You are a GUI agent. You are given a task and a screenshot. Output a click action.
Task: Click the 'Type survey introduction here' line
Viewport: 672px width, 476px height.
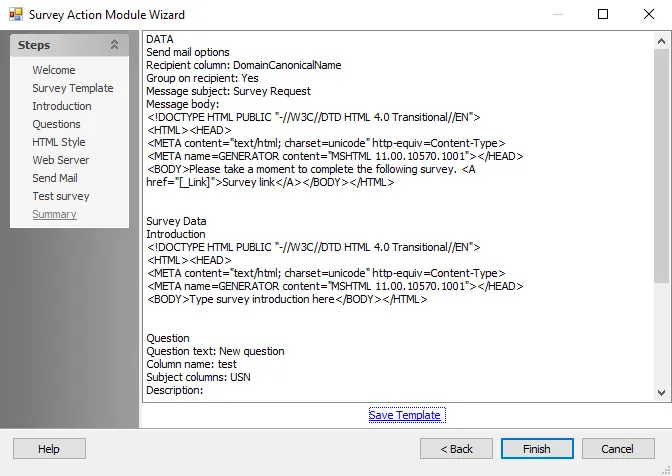[287, 299]
